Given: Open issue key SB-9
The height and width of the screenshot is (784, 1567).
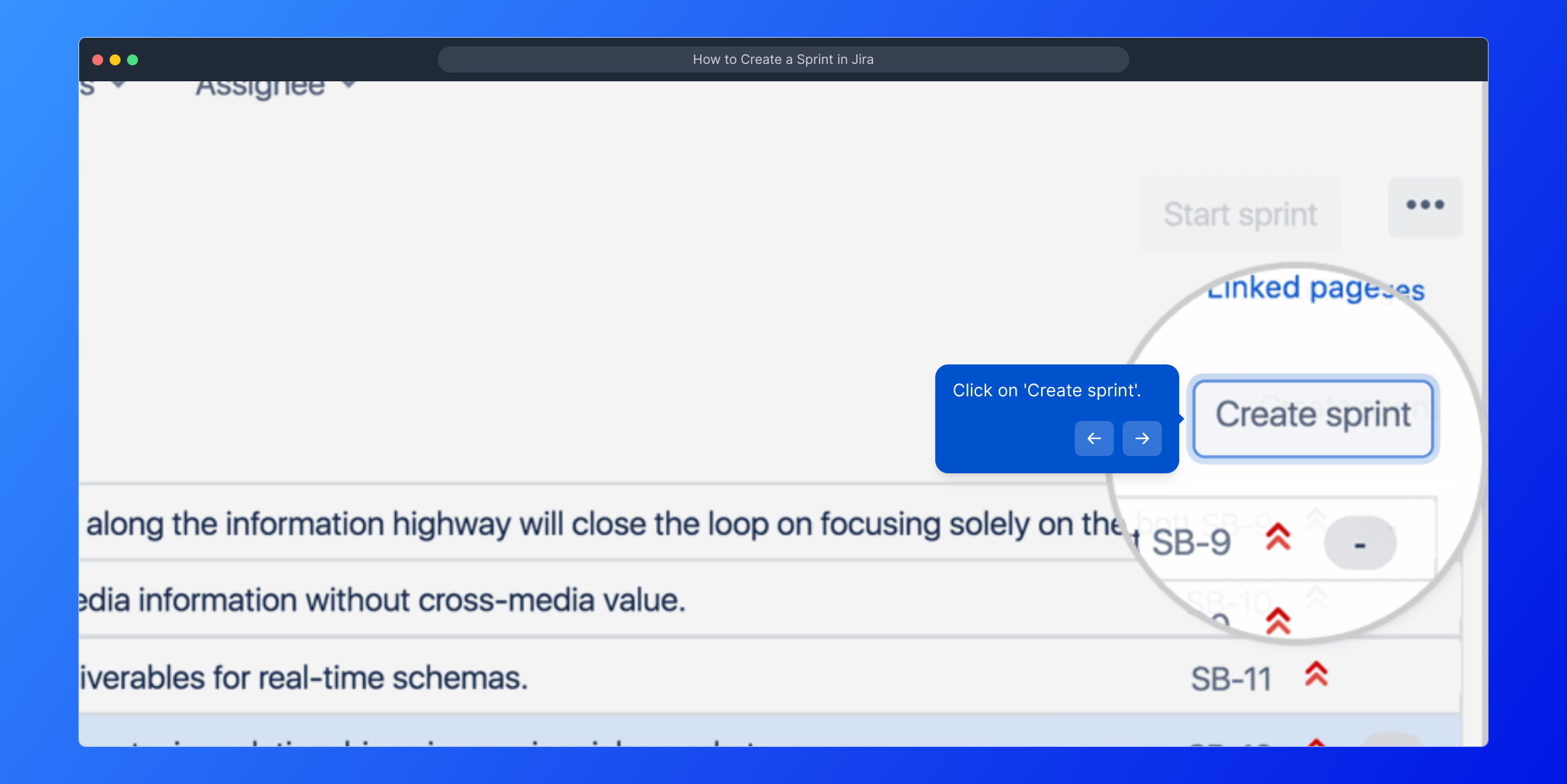Looking at the screenshot, I should [x=1191, y=543].
